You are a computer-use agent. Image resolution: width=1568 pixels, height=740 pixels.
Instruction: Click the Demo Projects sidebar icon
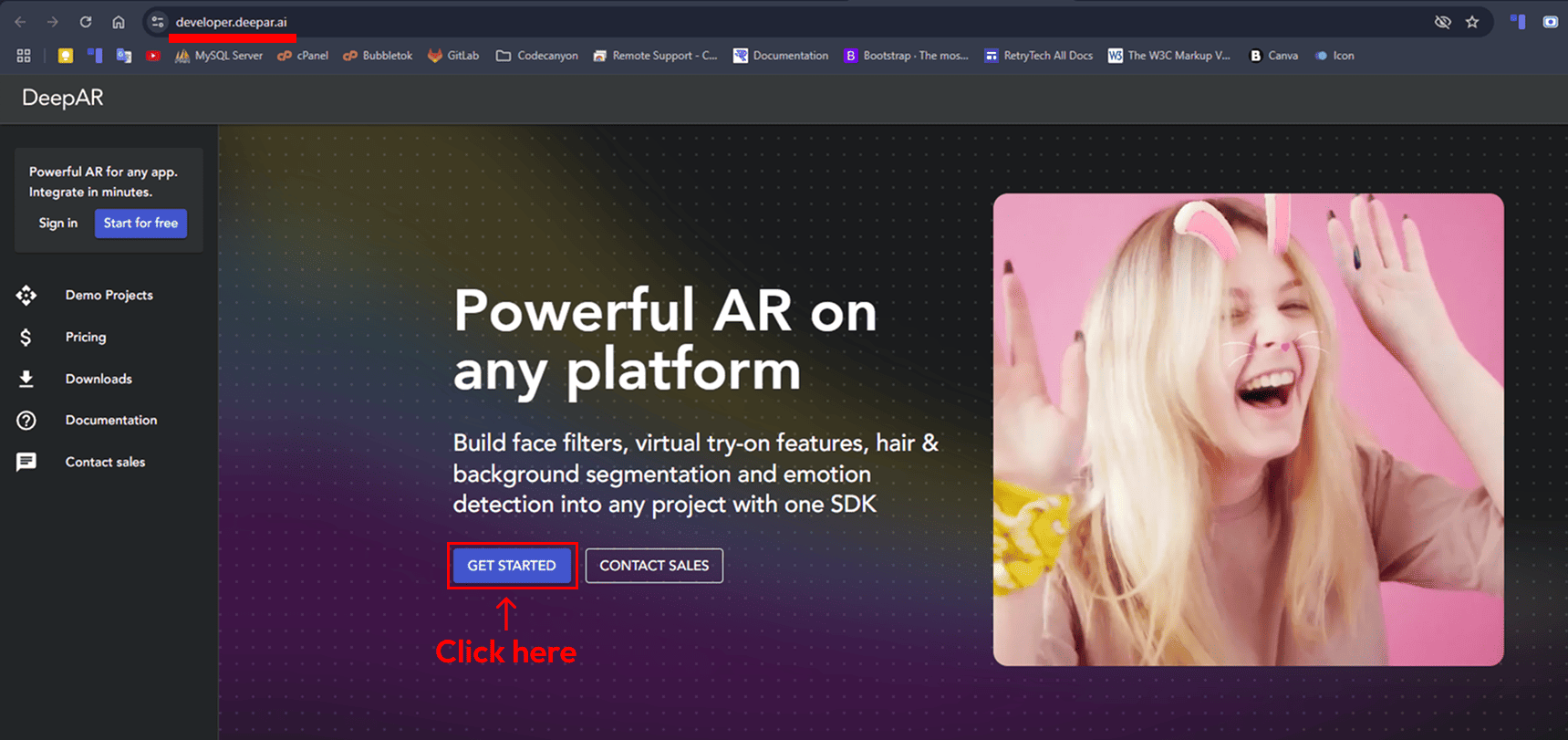(26, 295)
